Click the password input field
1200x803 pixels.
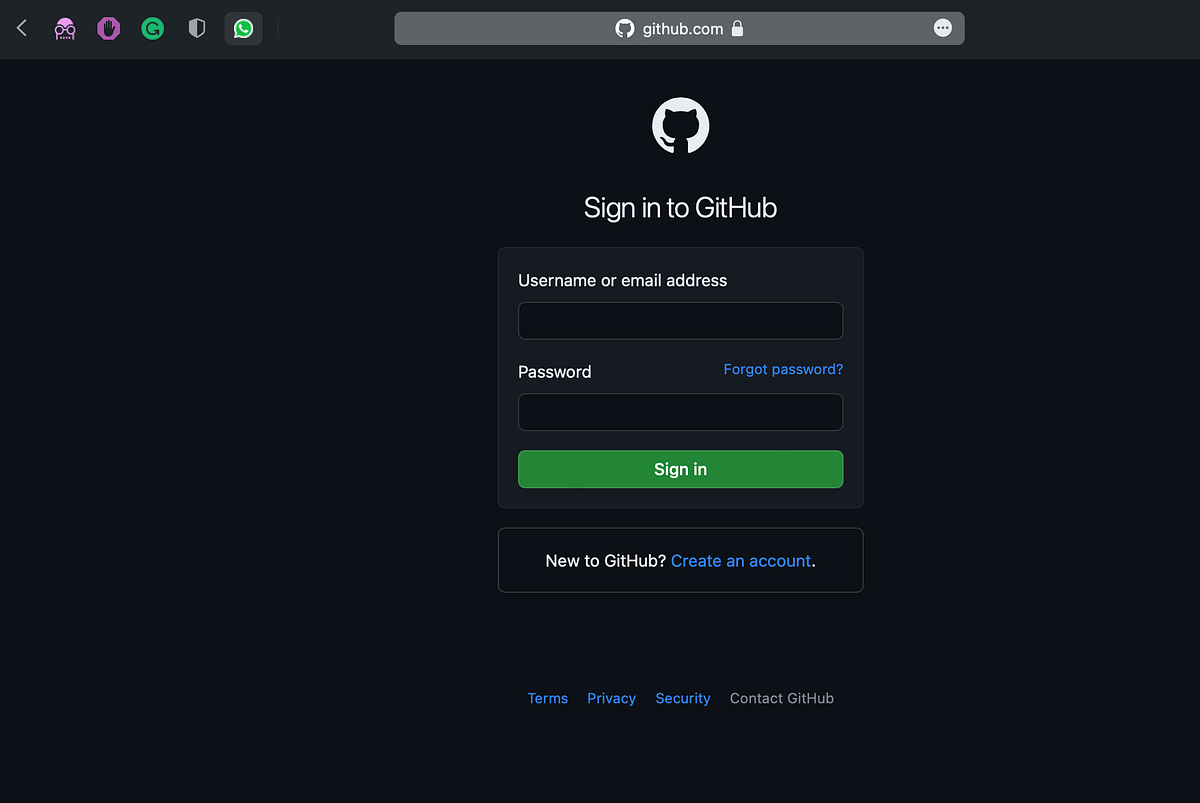click(x=680, y=412)
